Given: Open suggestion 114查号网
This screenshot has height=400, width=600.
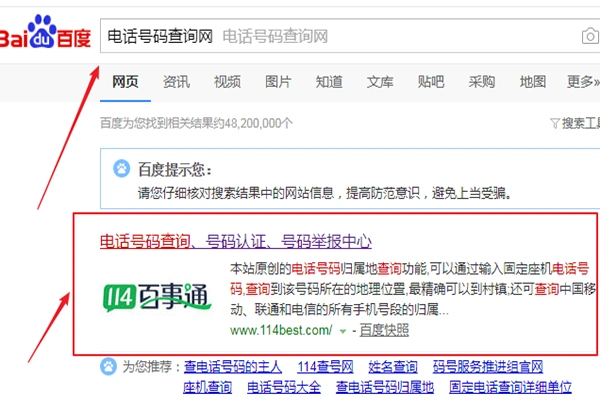Looking at the screenshot, I should click(326, 367).
